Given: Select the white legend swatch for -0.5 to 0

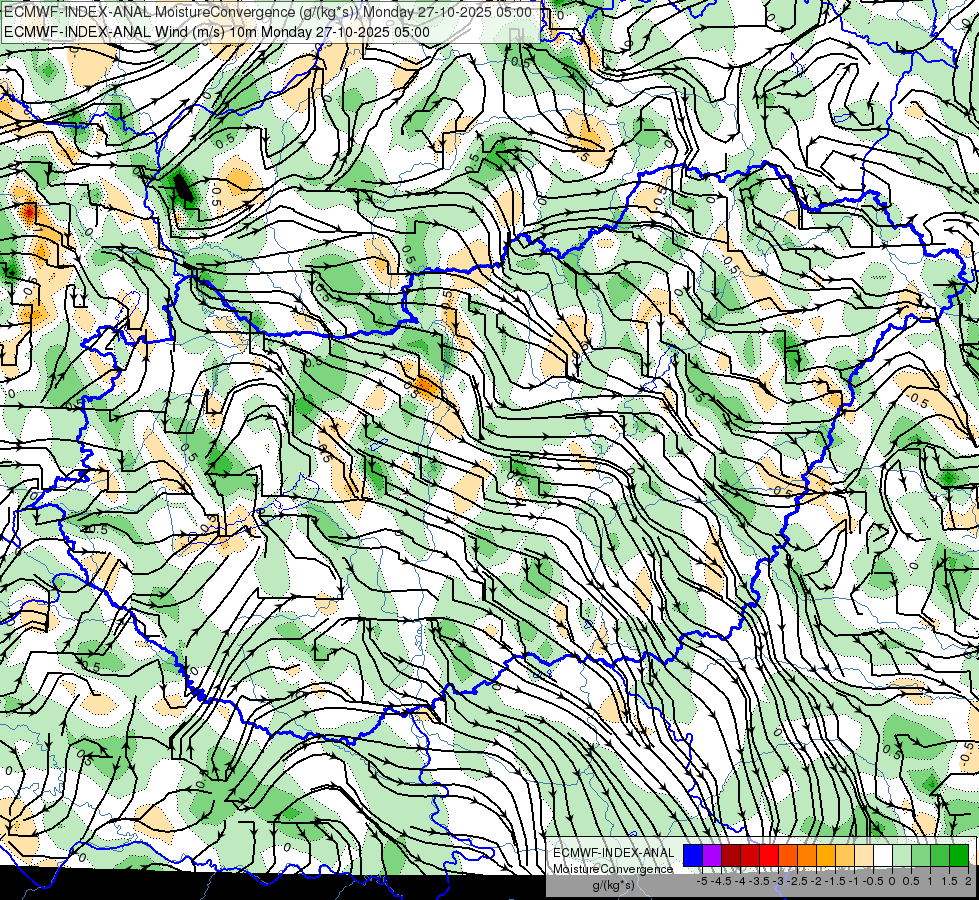Looking at the screenshot, I should [883, 855].
